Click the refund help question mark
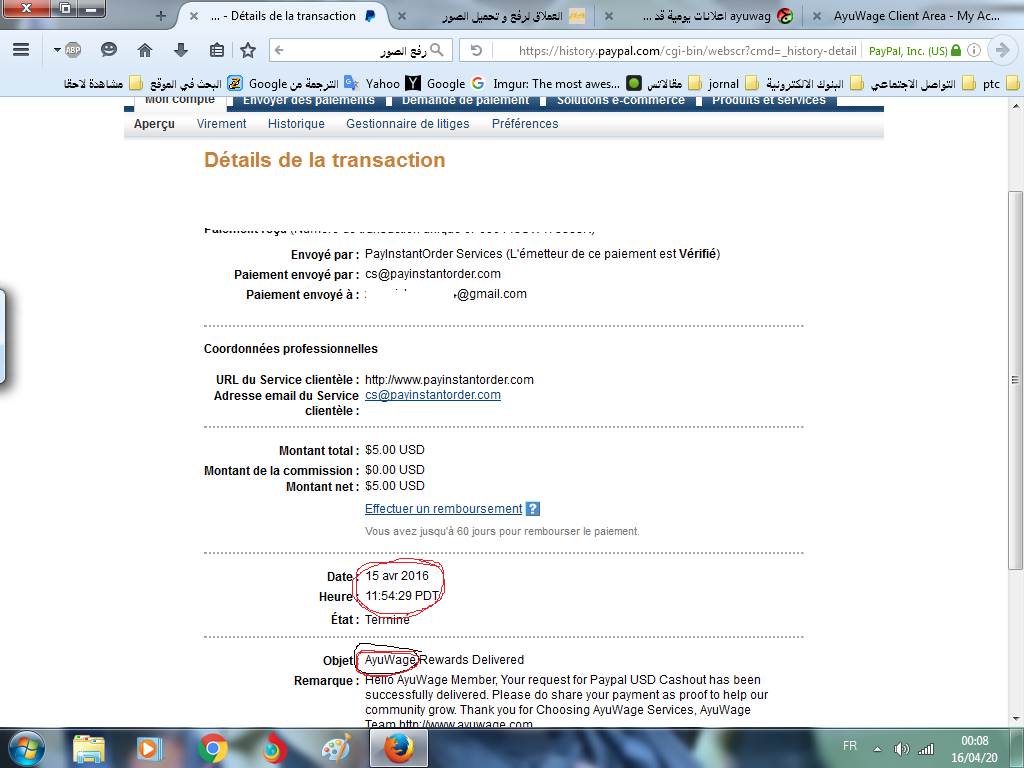Image resolution: width=1024 pixels, height=768 pixels. coord(533,509)
